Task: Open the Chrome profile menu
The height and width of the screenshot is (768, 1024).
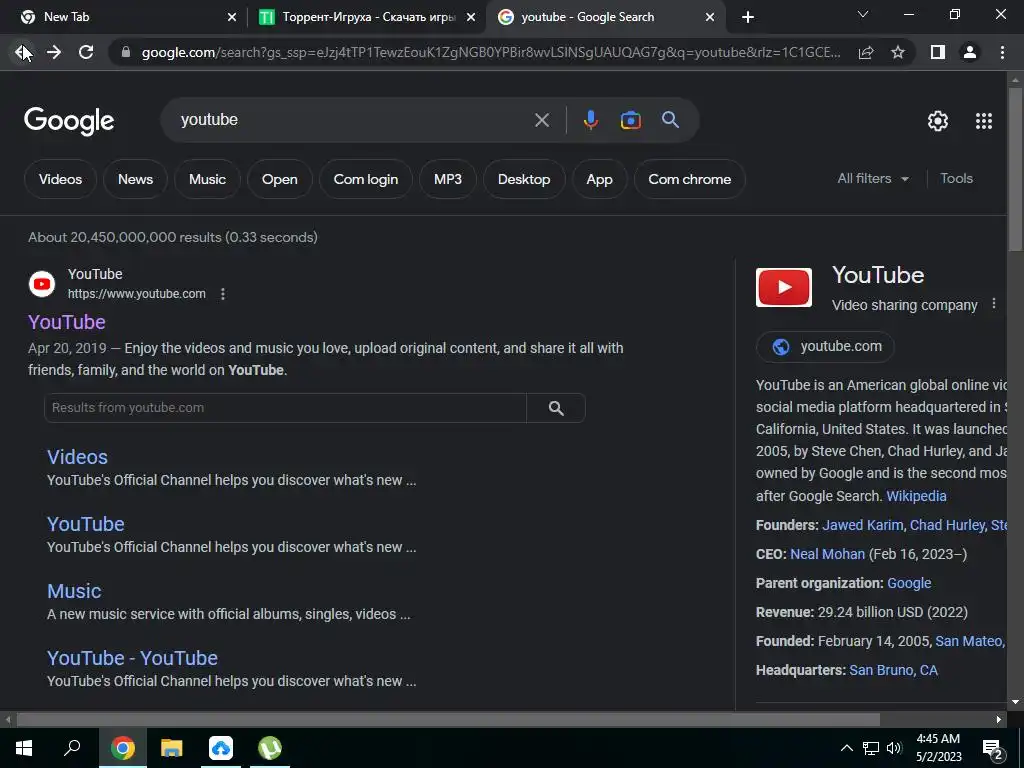Action: click(970, 52)
